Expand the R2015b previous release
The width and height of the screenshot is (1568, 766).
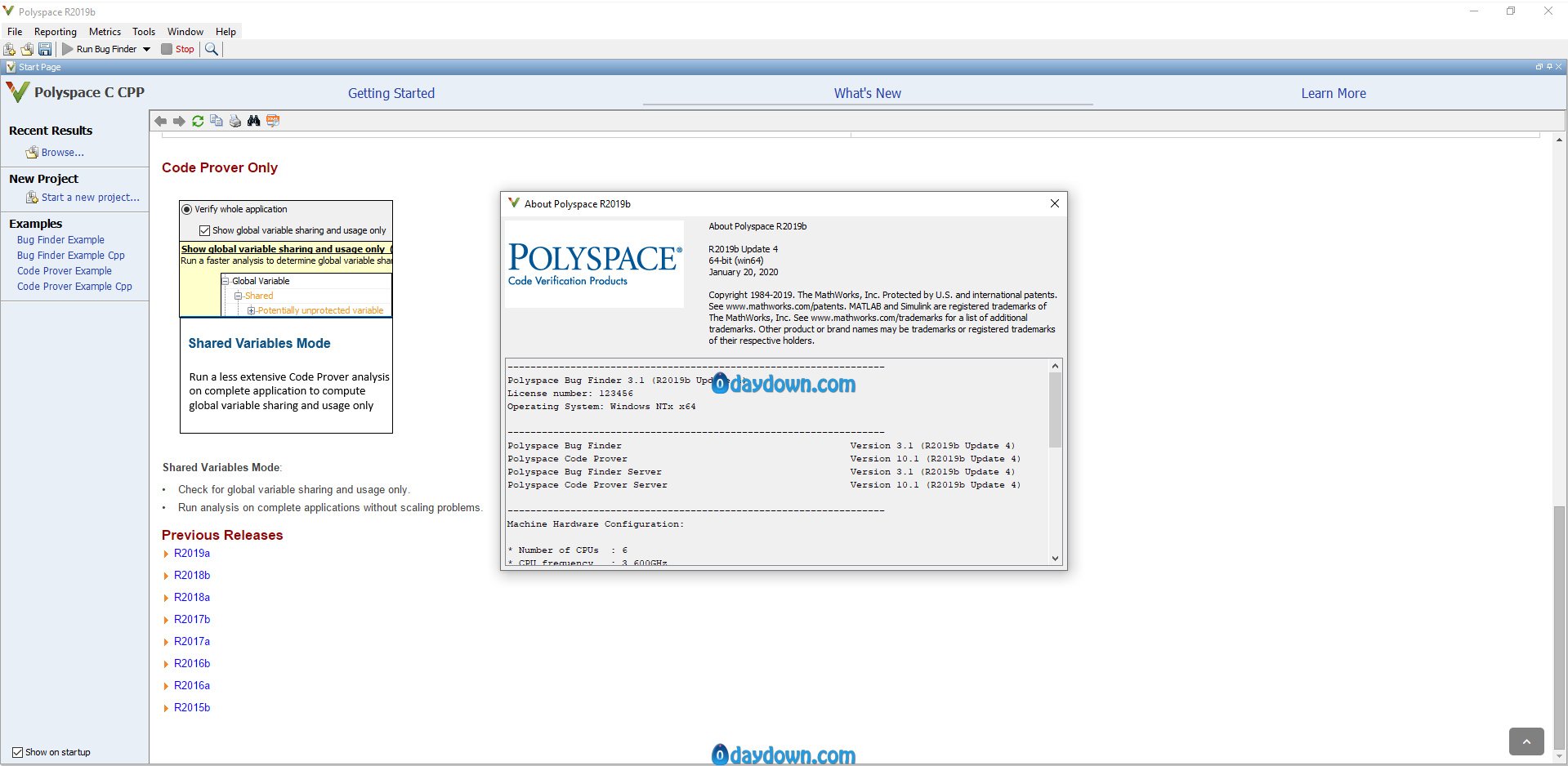166,708
